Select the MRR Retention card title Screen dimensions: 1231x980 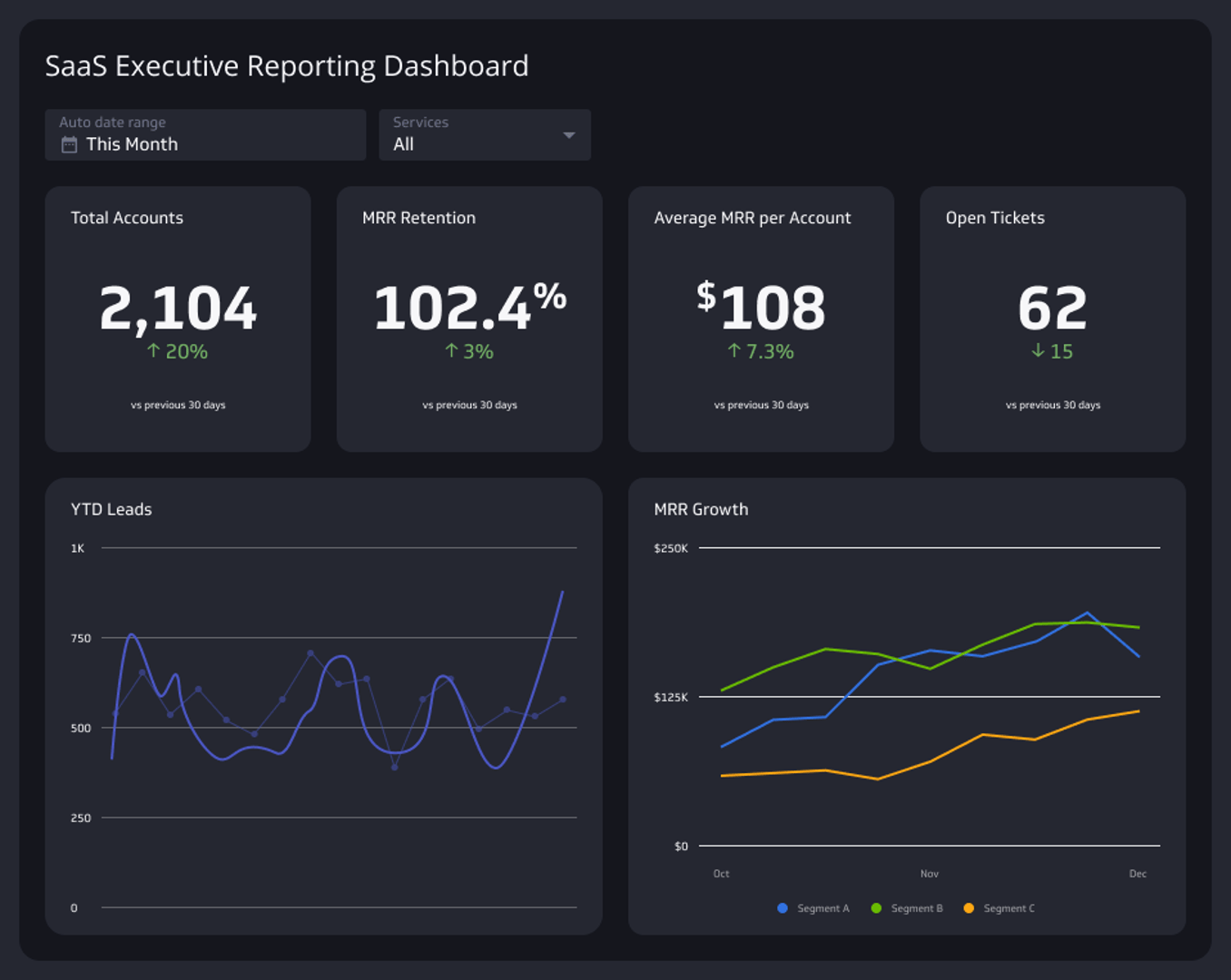(419, 218)
